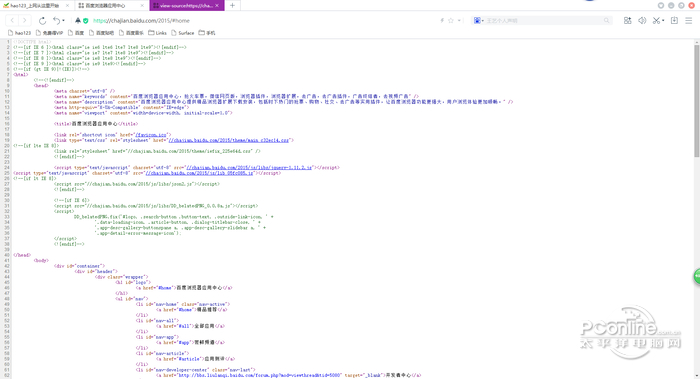The image size is (700, 379).
Task: Close the 百度浏览器应用中心 tab
Action: pyautogui.click(x=142, y=6)
